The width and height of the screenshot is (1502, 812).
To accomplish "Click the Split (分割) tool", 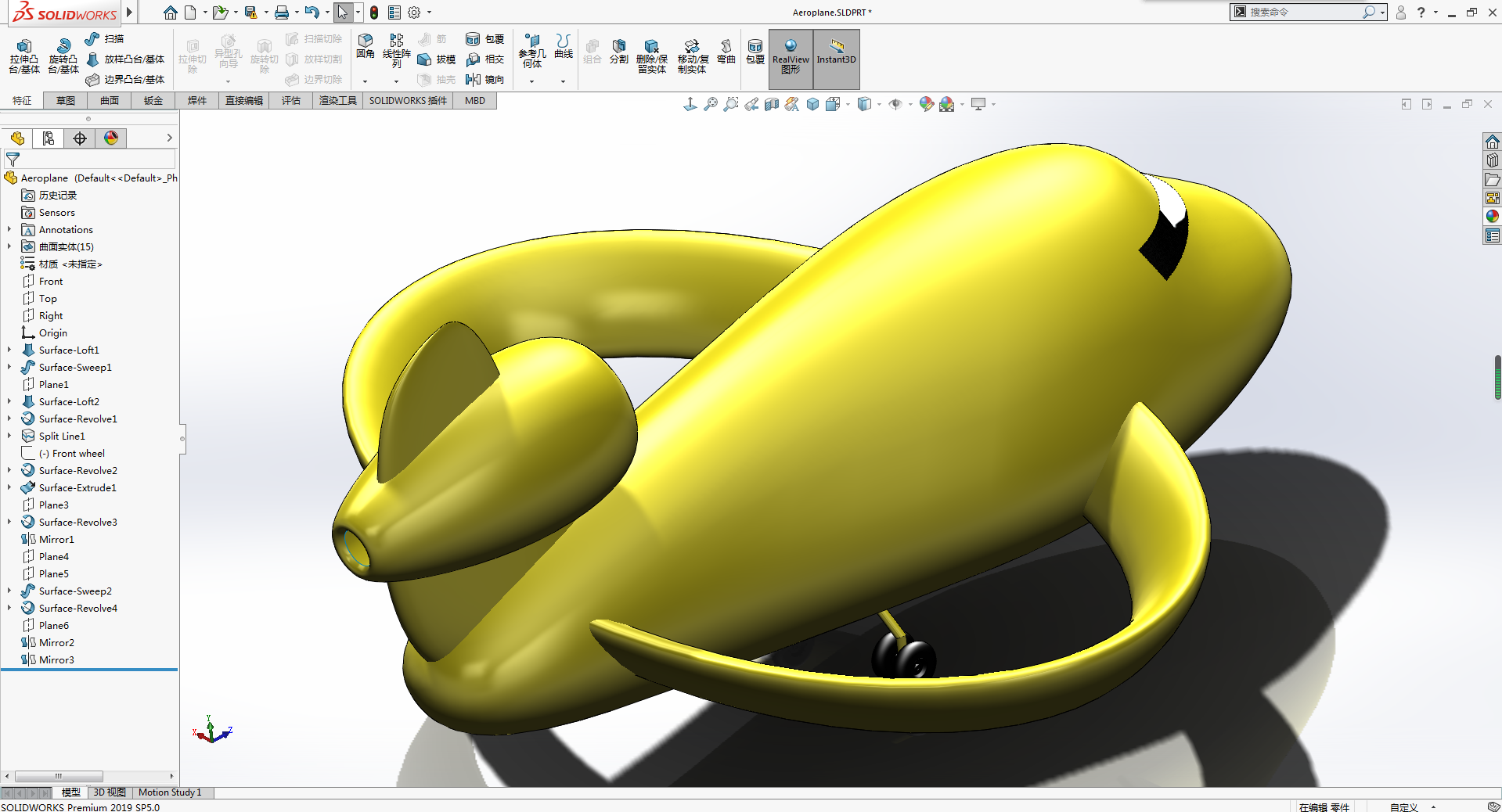I will pyautogui.click(x=619, y=52).
